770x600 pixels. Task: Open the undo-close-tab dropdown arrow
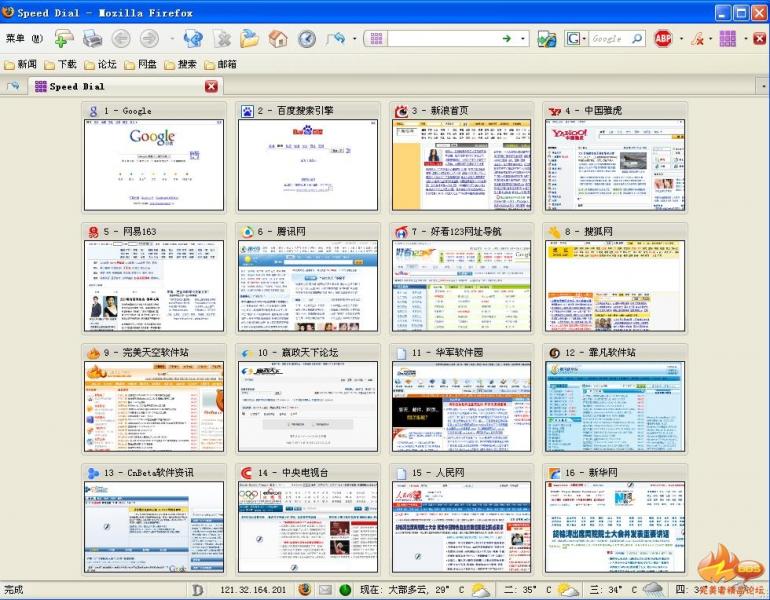(354, 38)
